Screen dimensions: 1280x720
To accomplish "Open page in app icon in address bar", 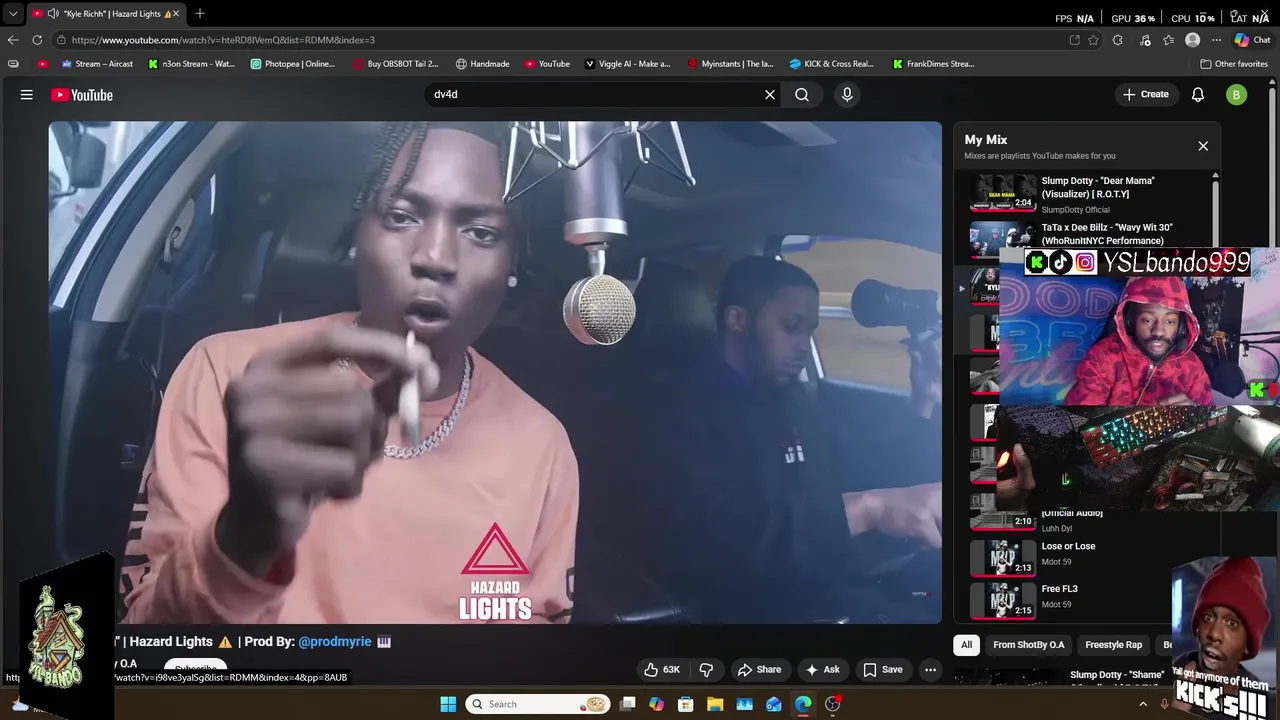I will tap(1074, 40).
